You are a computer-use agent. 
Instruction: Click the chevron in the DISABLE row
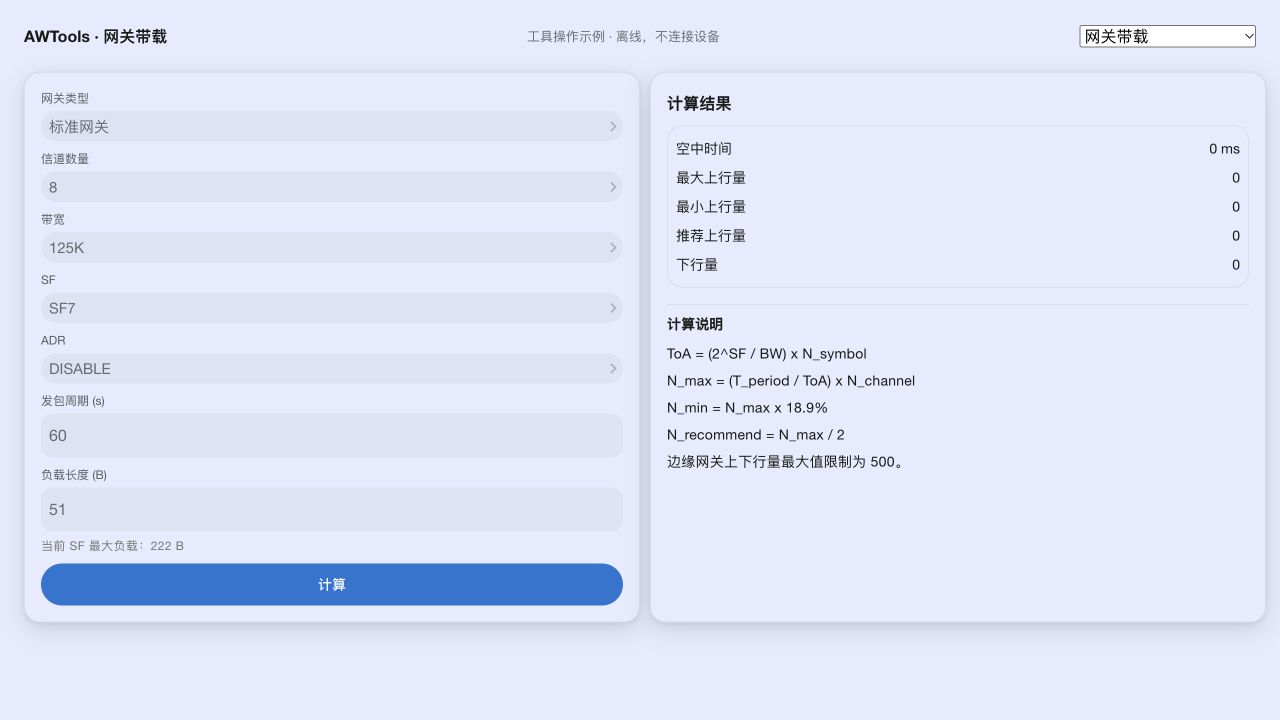(x=613, y=368)
